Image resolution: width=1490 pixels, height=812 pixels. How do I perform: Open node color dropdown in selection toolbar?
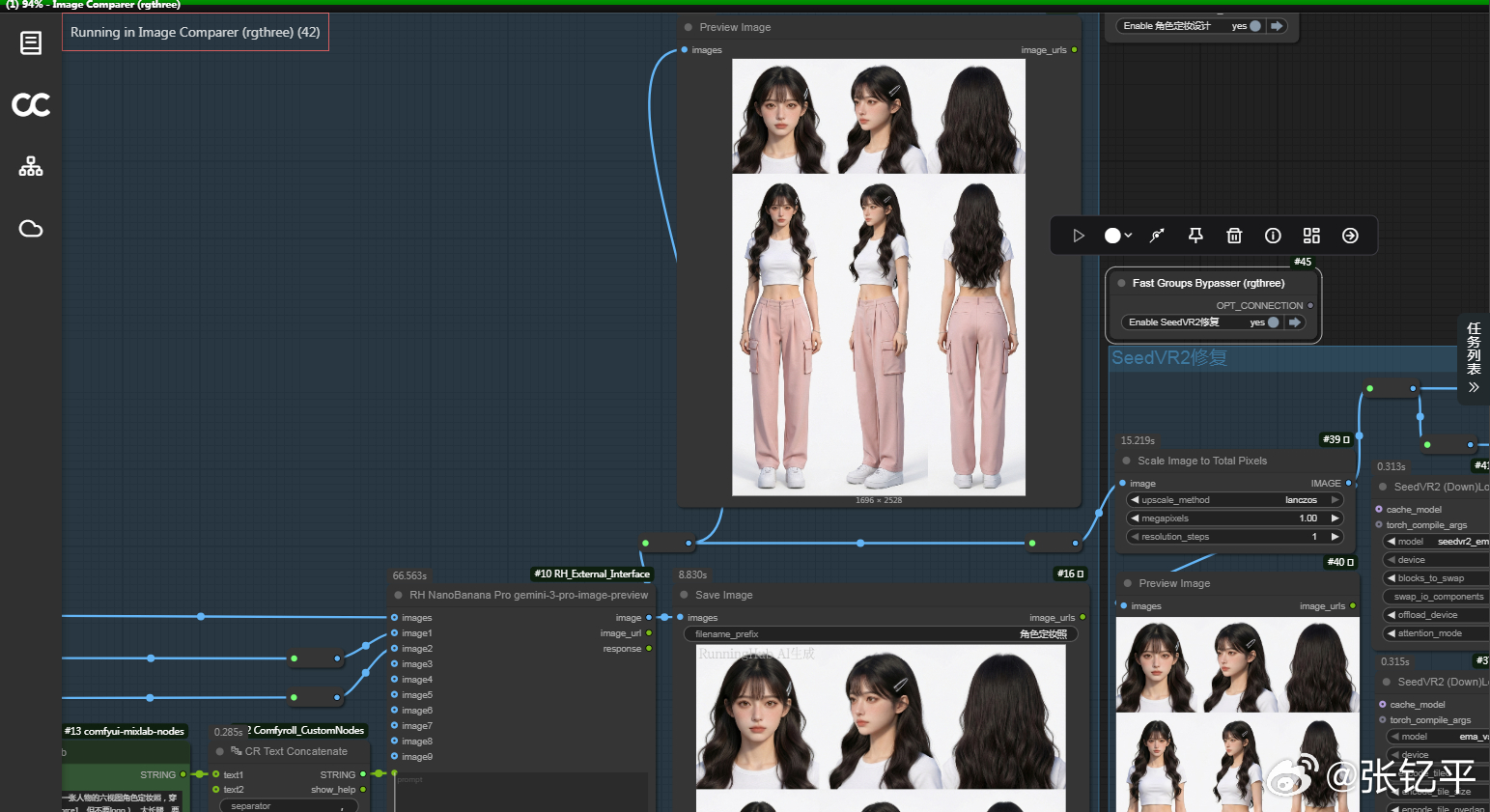pyautogui.click(x=1117, y=236)
